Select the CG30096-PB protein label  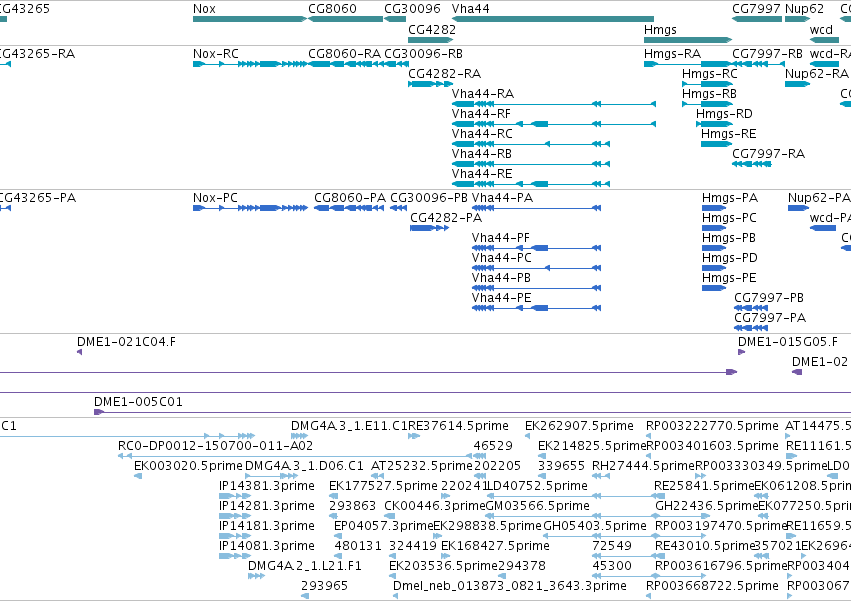coord(429,198)
